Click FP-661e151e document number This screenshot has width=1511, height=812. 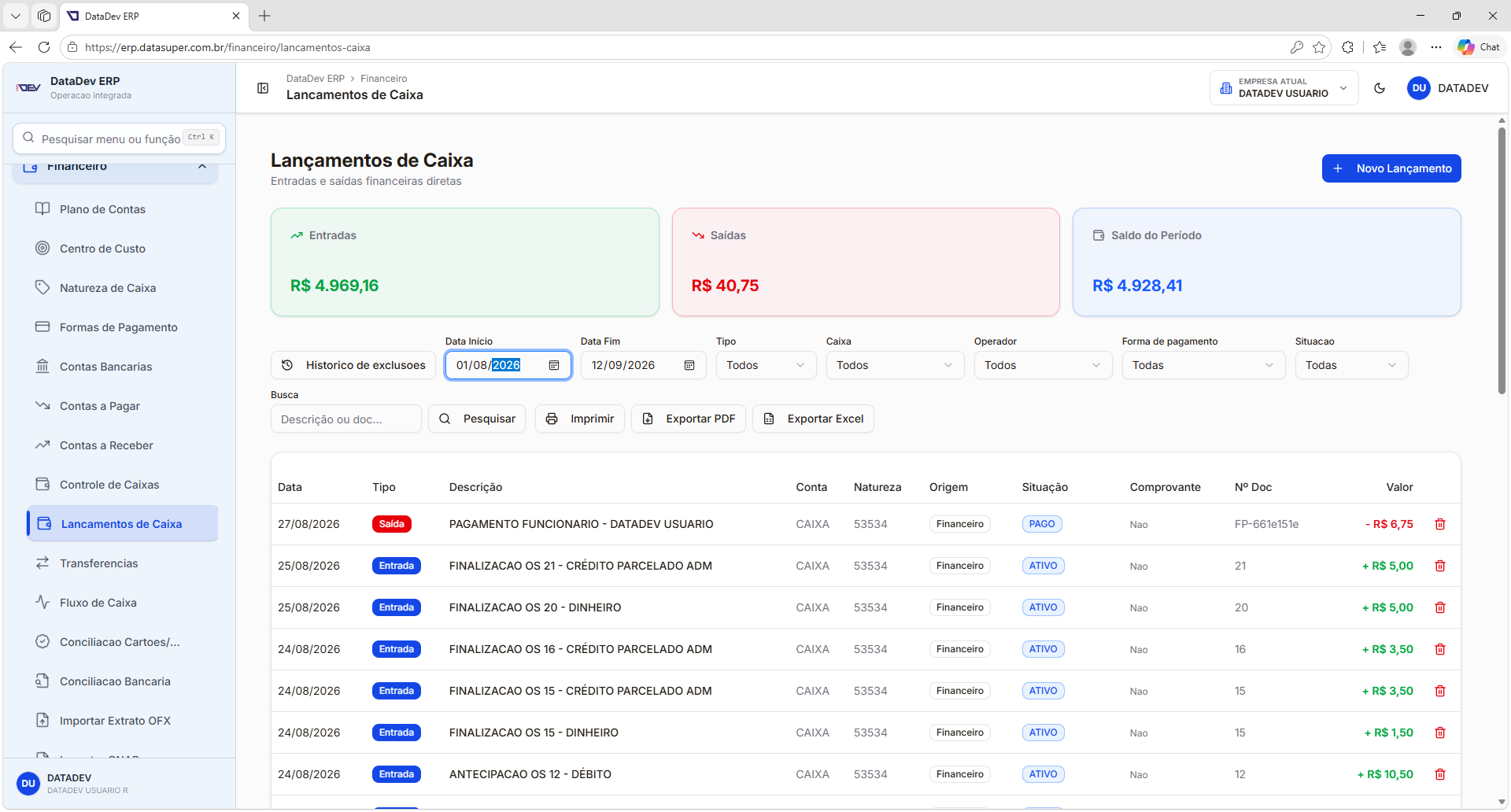(1266, 524)
